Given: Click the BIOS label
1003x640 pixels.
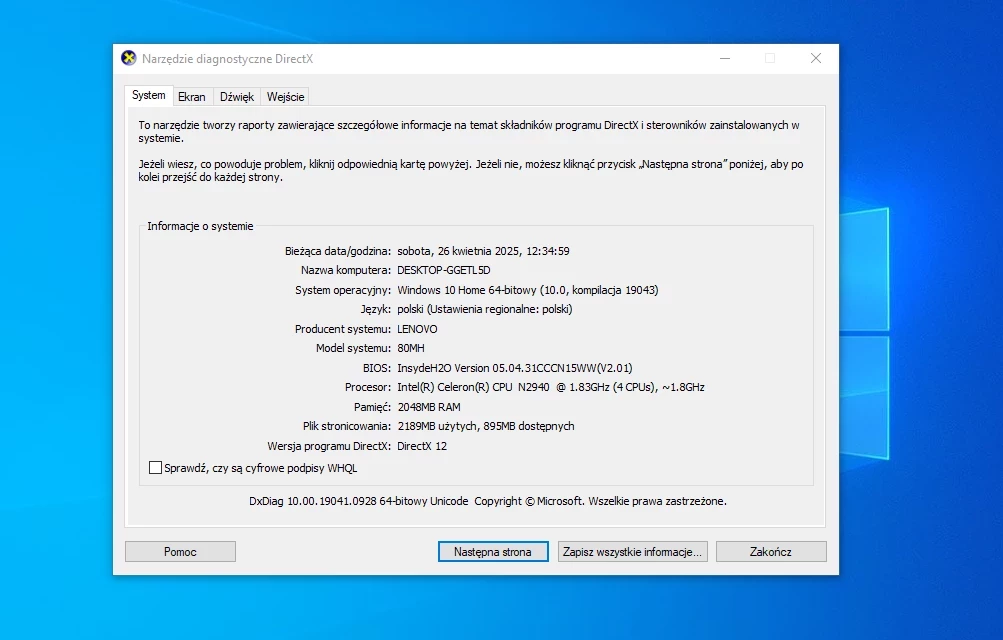Looking at the screenshot, I should click(x=377, y=368).
